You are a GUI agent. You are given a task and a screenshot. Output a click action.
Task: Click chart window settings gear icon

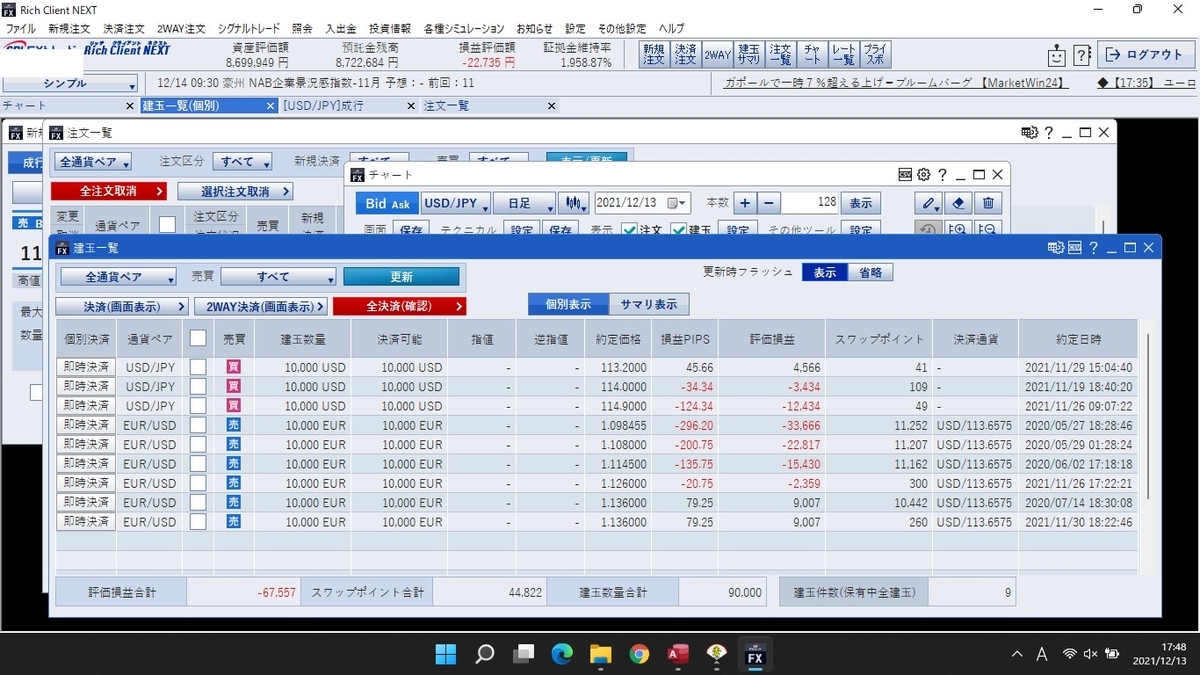pyautogui.click(x=924, y=174)
